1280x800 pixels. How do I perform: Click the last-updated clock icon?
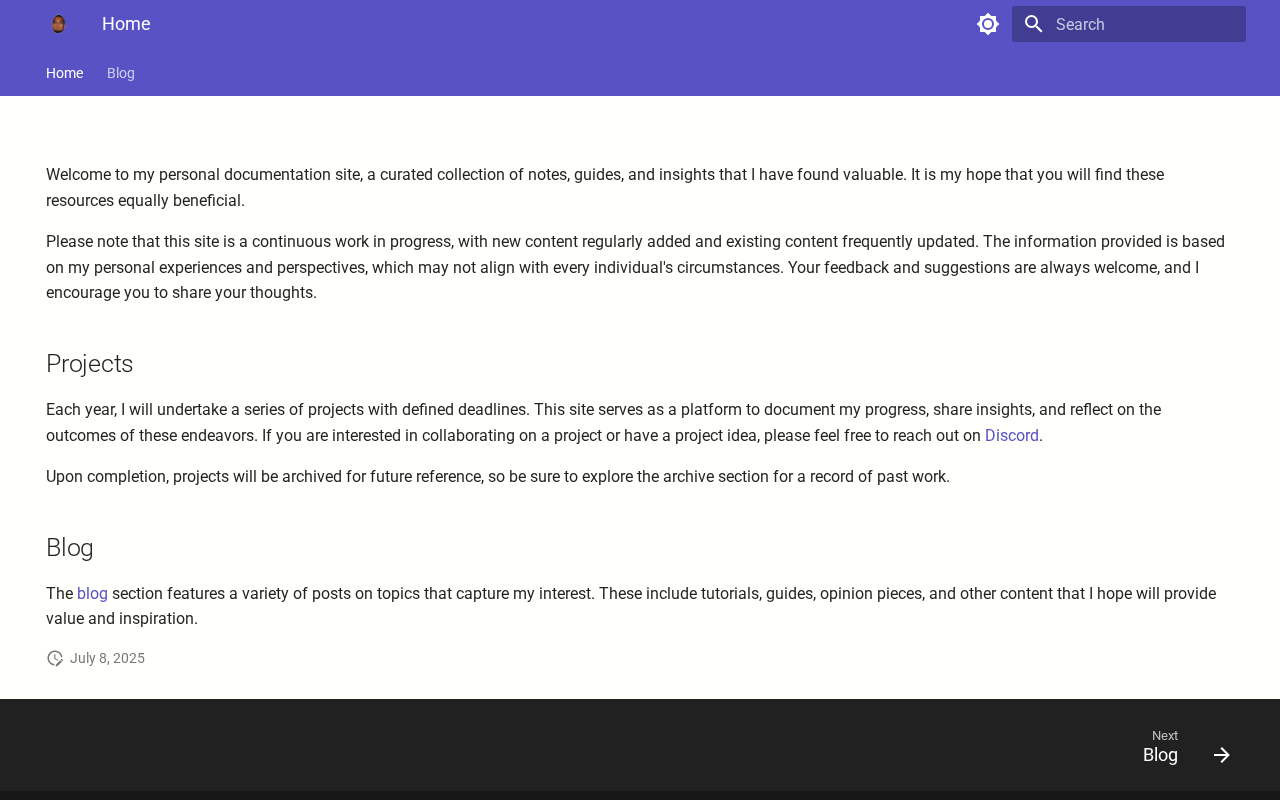tap(55, 658)
